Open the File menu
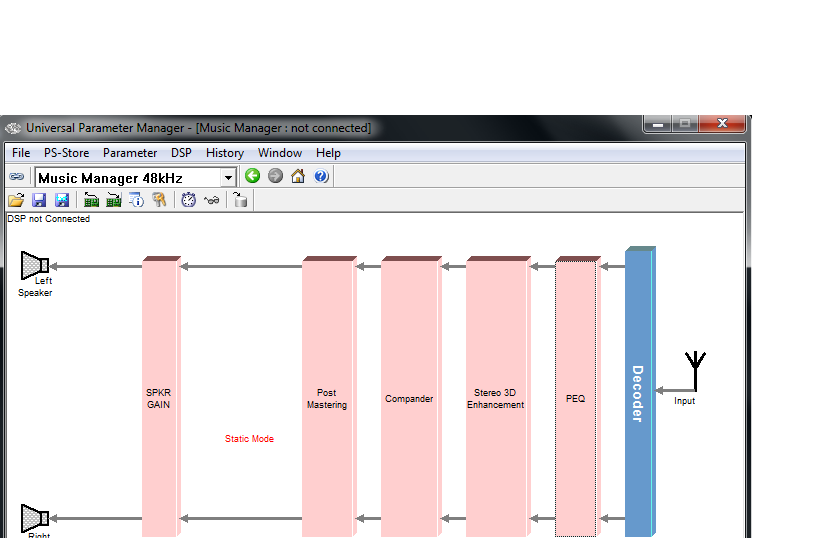Viewport: 816px width, 538px height. pyautogui.click(x=21, y=153)
